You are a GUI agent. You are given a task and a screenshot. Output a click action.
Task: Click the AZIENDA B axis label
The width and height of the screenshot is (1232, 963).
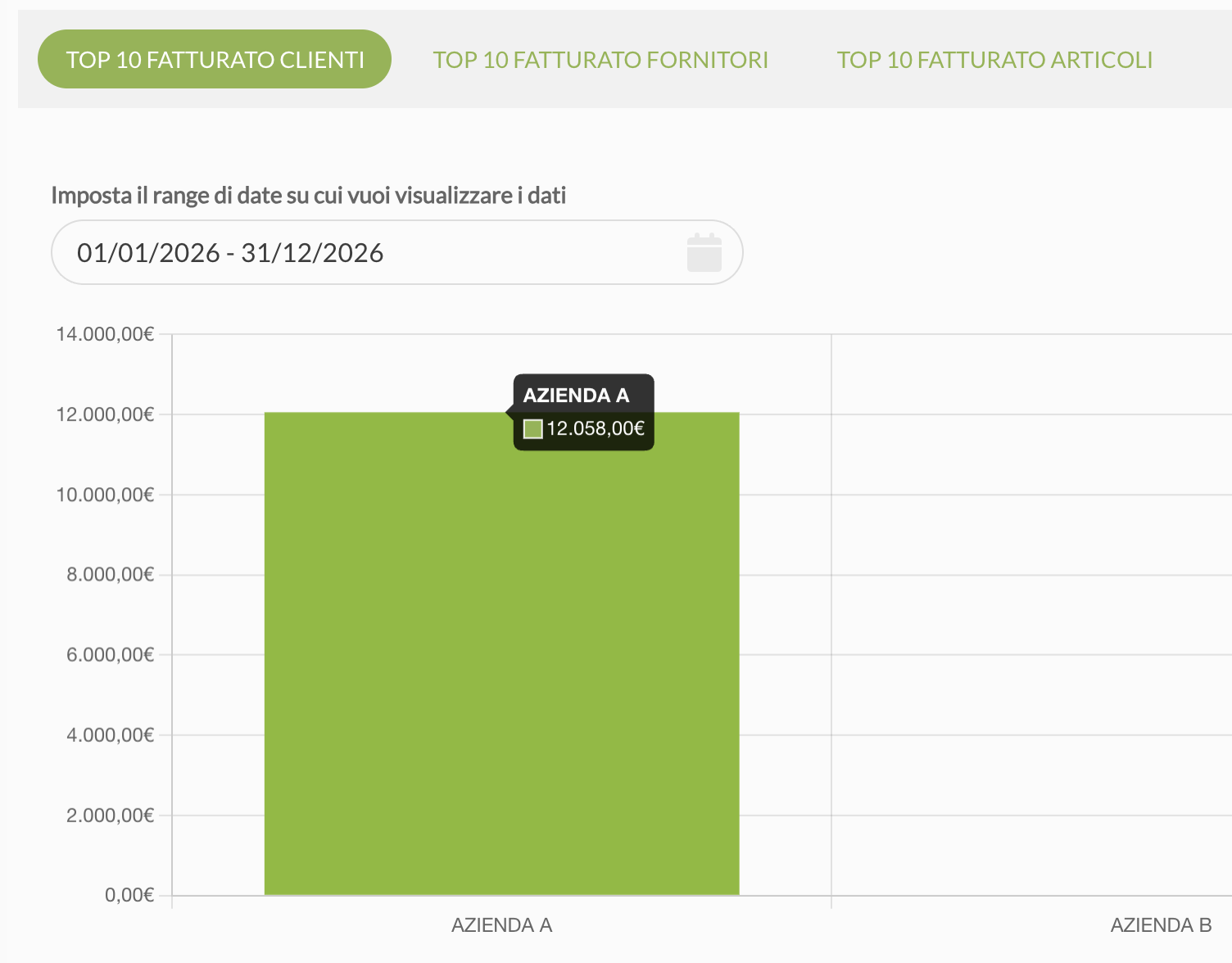[x=1161, y=925]
